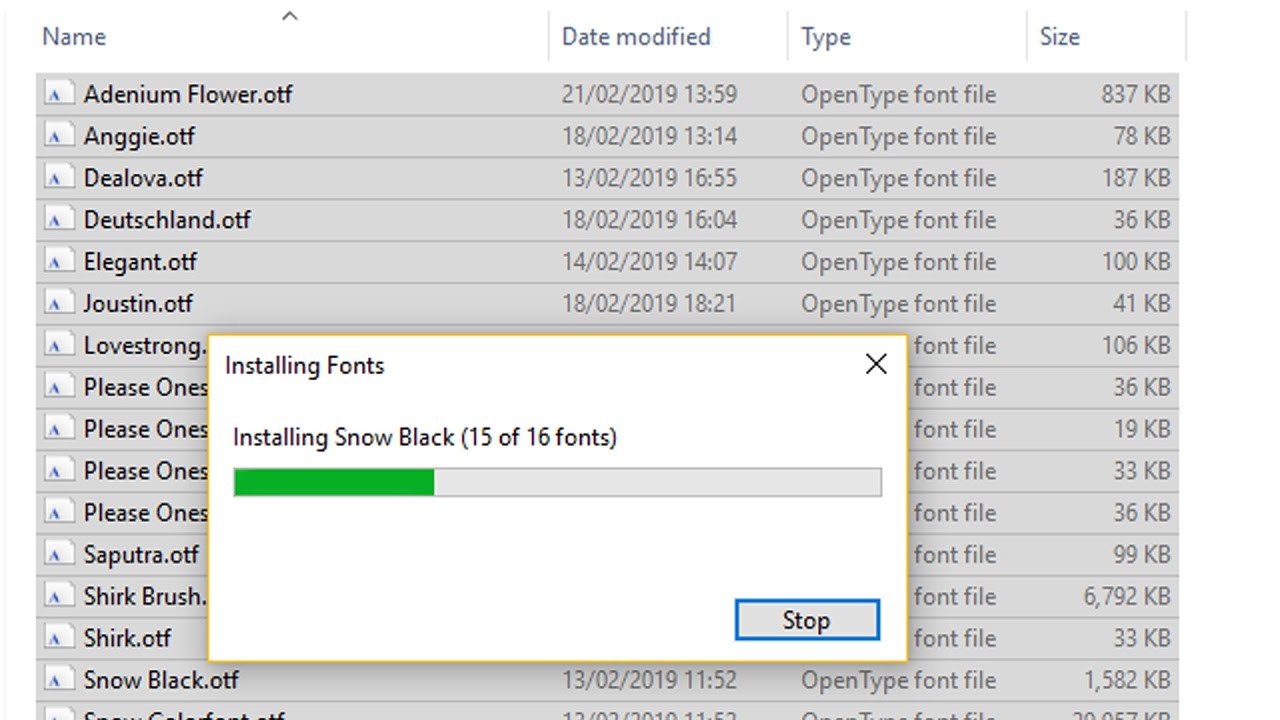Sort files by the Type column header
Screen dimensions: 1280x720
coord(826,37)
